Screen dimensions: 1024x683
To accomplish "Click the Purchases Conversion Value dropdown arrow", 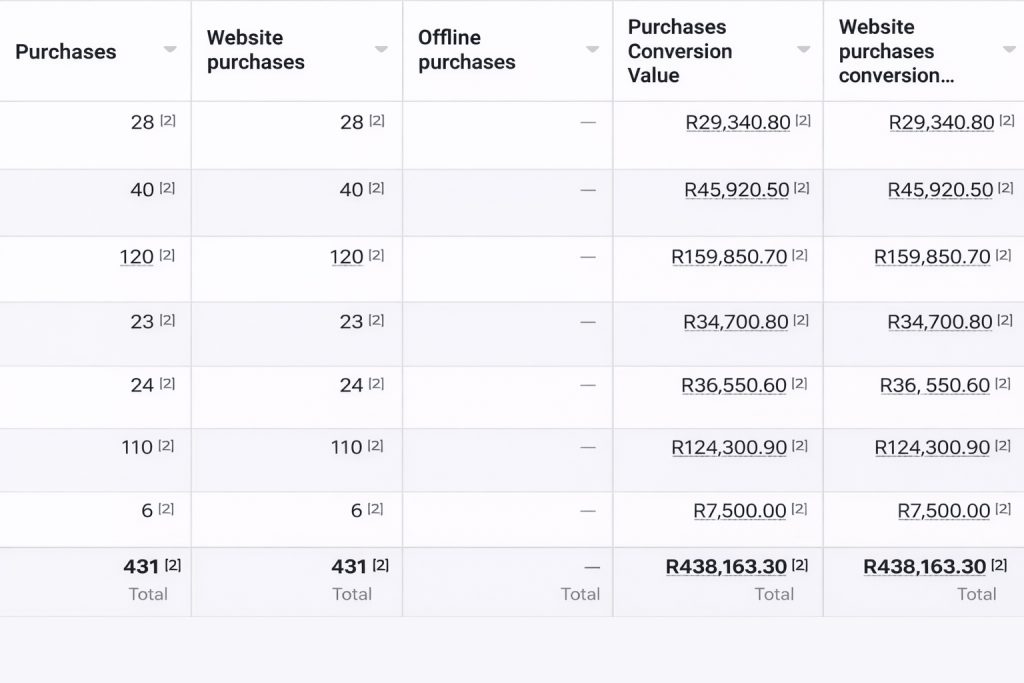I will [x=804, y=50].
